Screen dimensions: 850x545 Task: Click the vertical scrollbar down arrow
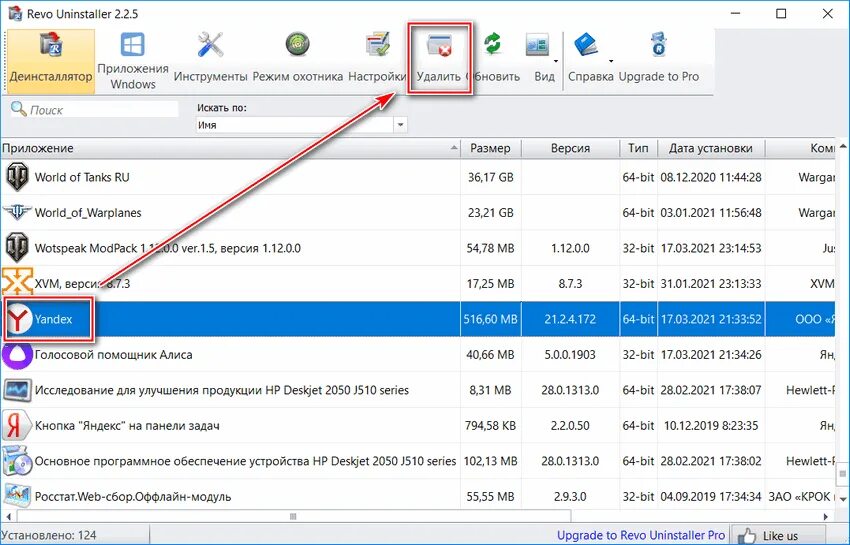coord(843,498)
